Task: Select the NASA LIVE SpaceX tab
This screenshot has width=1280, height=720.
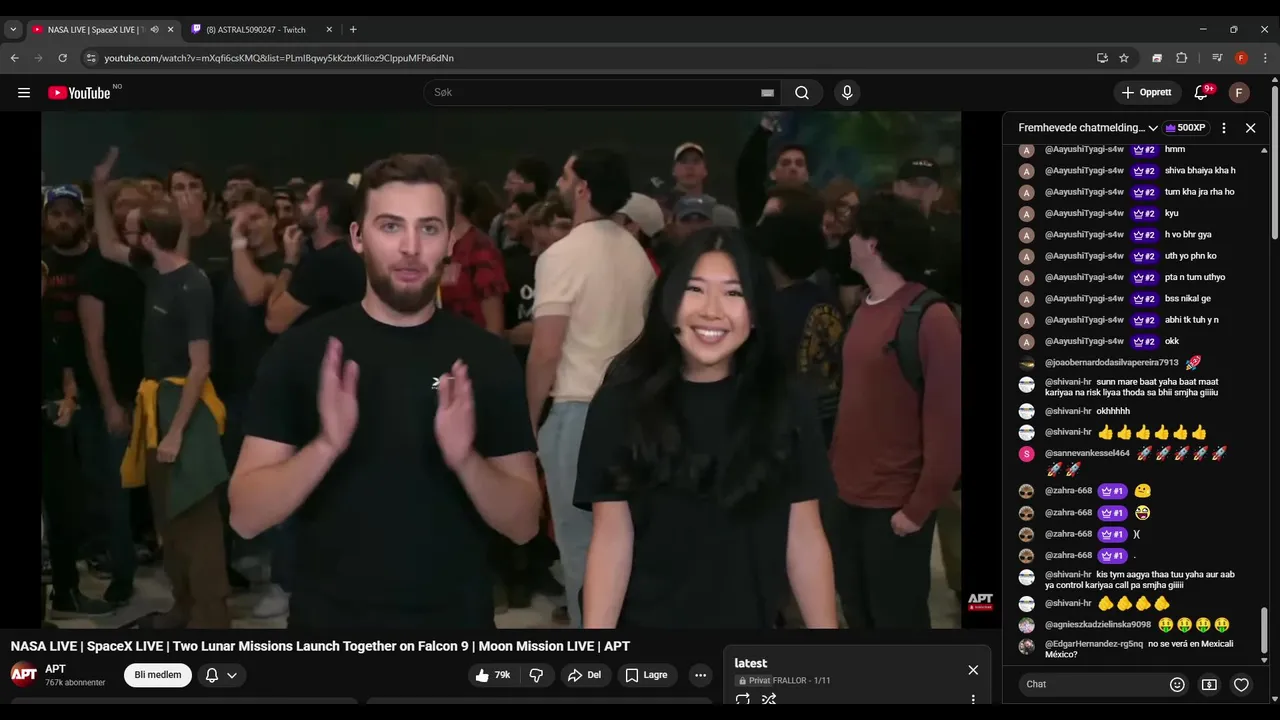Action: click(x=95, y=30)
